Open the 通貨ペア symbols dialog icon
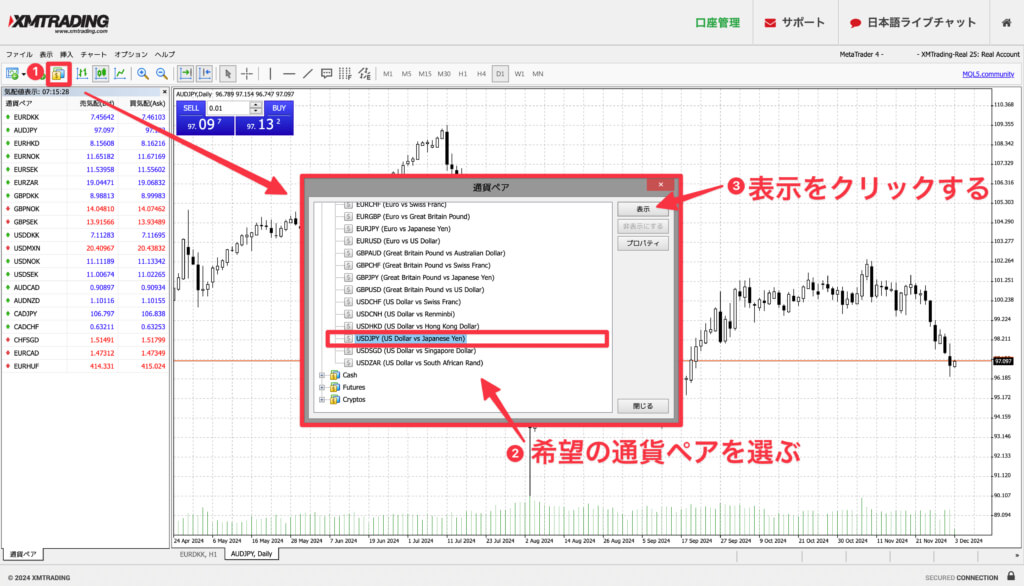This screenshot has height=586, width=1024. point(60,73)
